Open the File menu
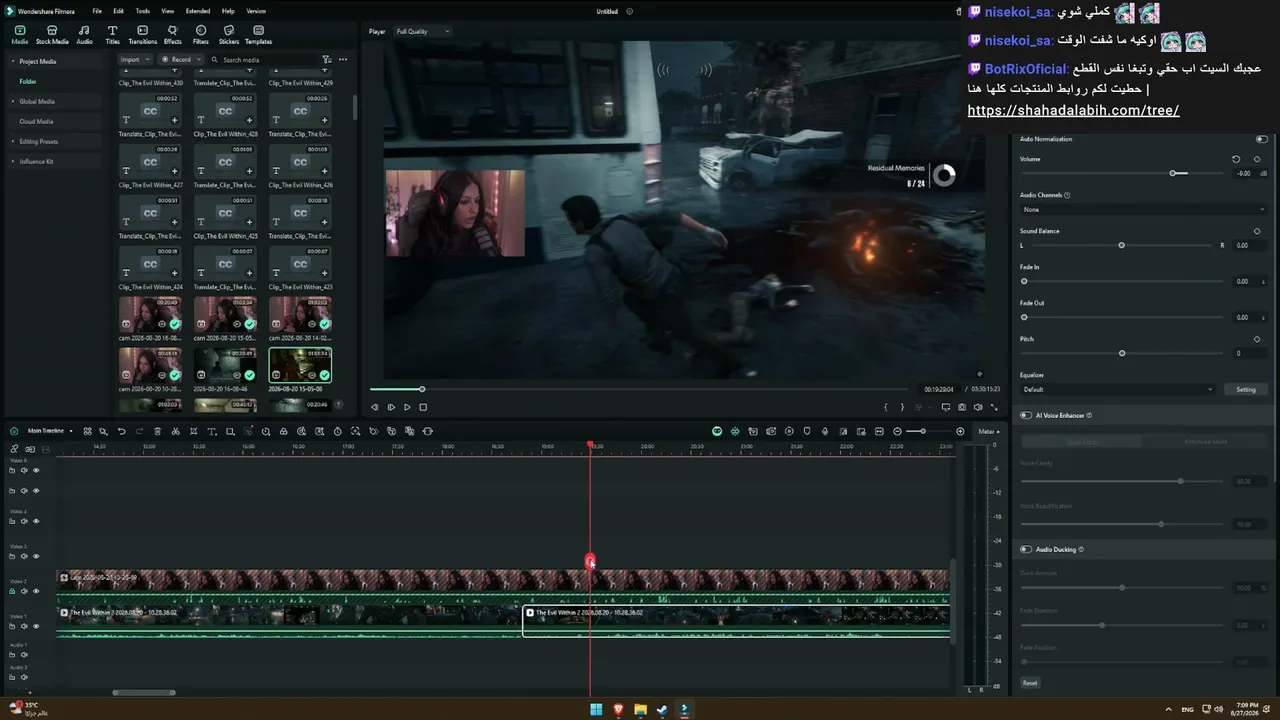The height and width of the screenshot is (720, 1280). click(x=97, y=11)
